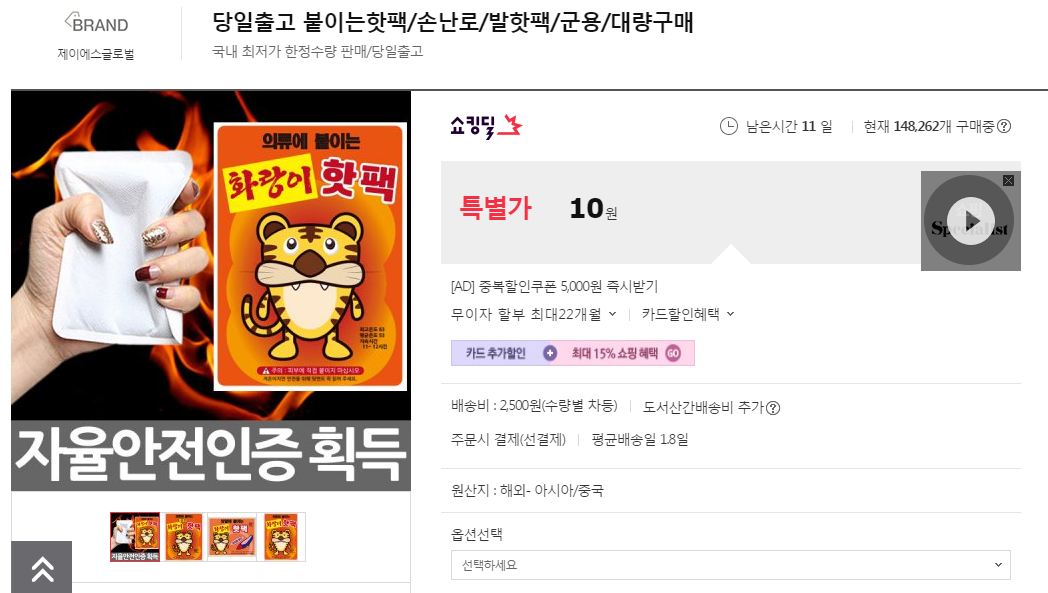This screenshot has width=1048, height=593.
Task: Jump to top with double-chevron button
Action: coord(41,567)
